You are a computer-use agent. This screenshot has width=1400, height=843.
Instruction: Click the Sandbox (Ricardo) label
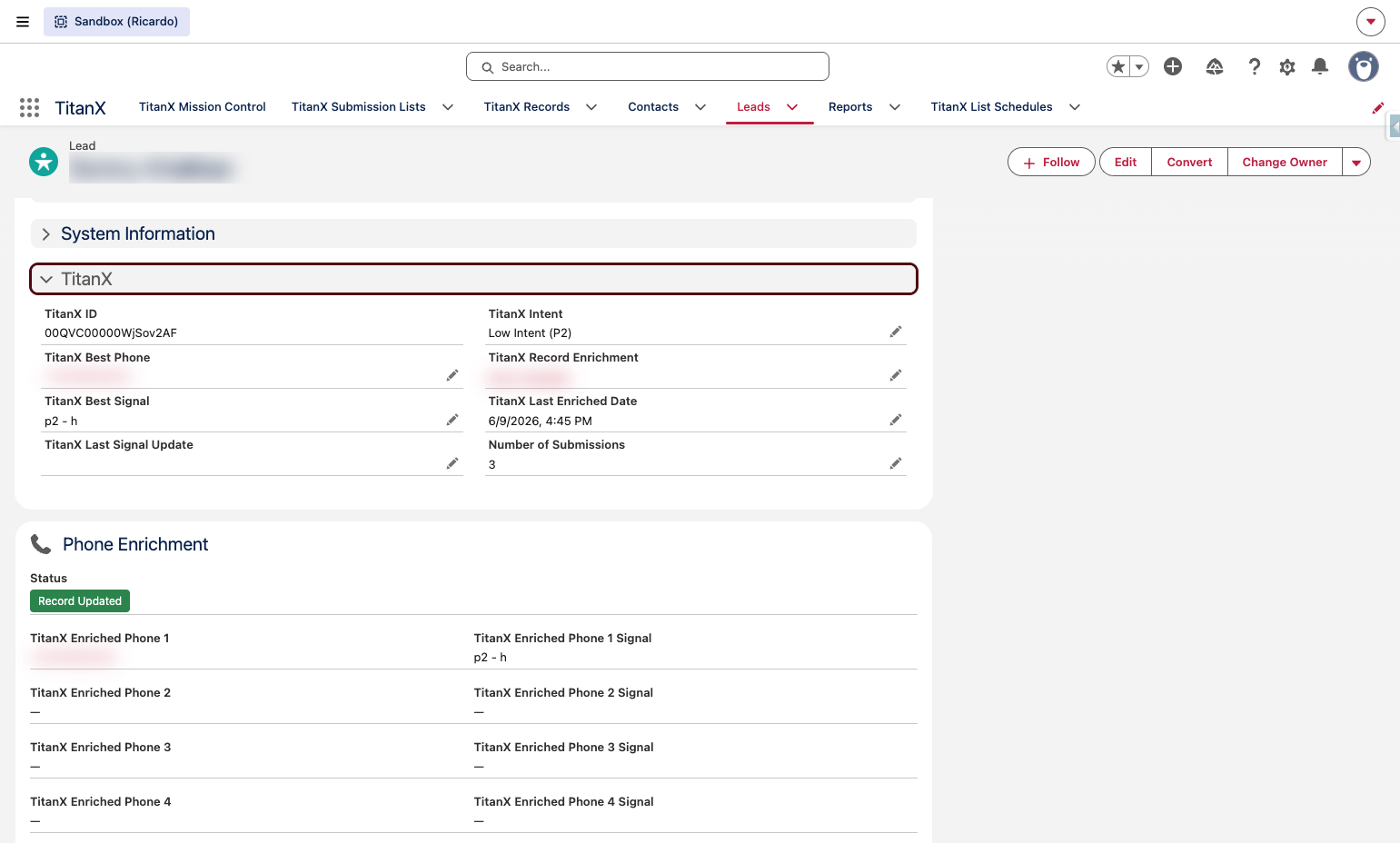tap(116, 22)
